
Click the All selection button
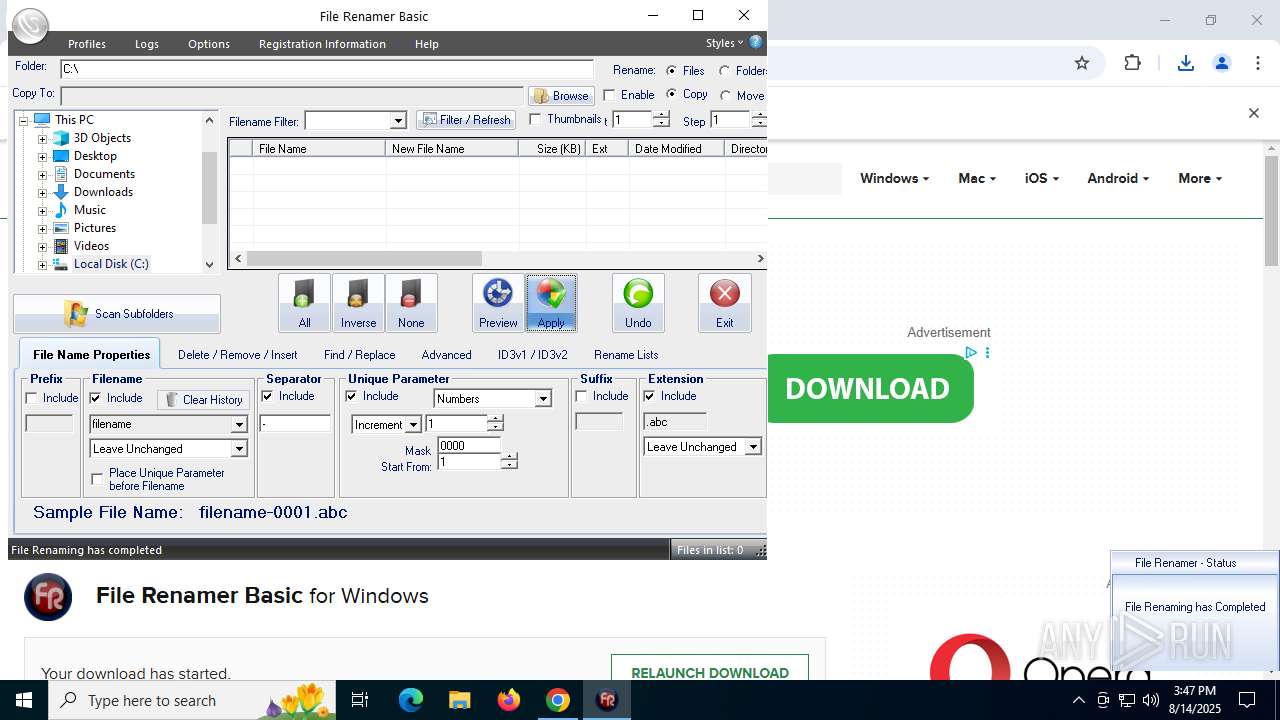point(304,303)
